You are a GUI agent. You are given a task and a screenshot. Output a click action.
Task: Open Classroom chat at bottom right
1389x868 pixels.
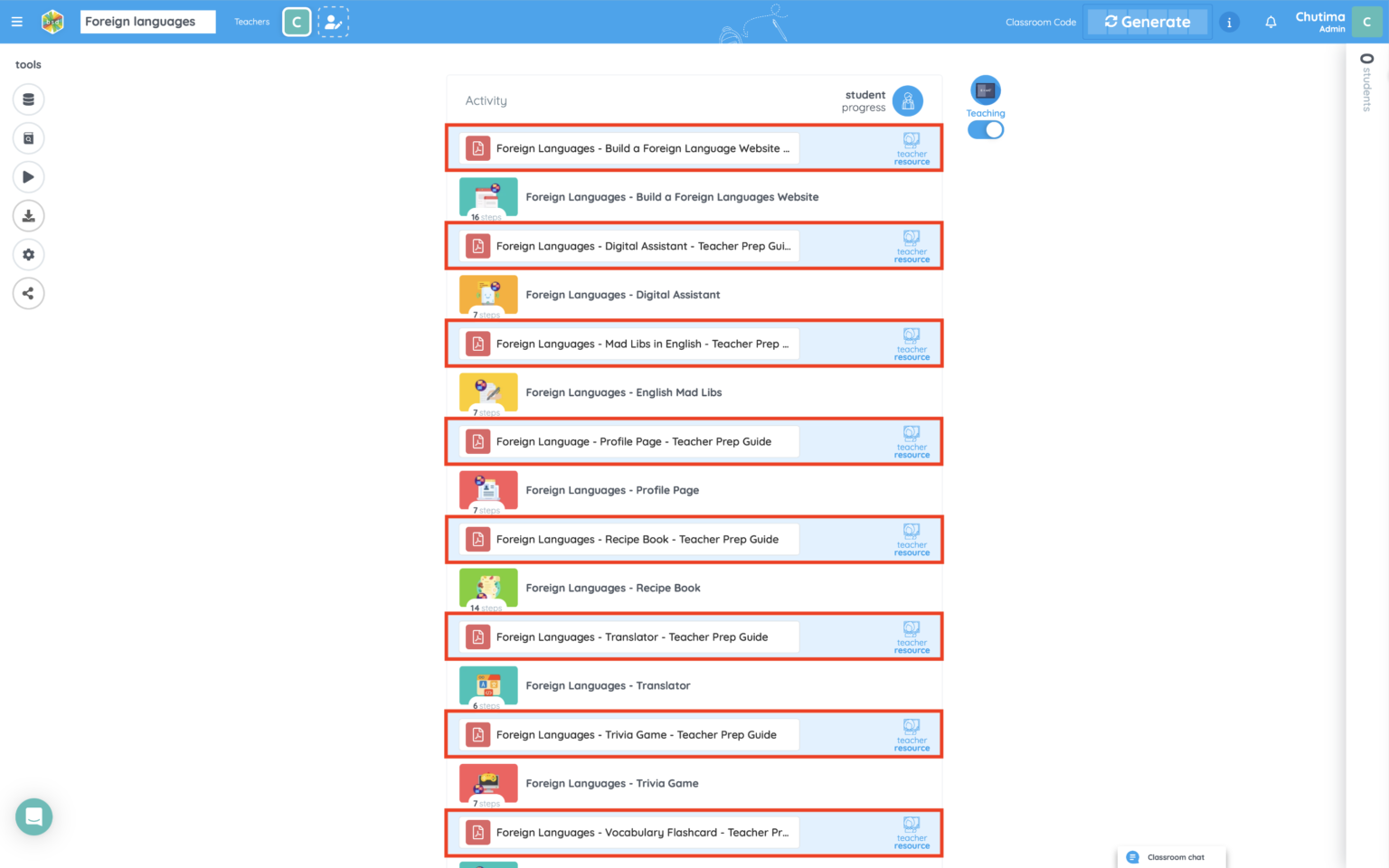[1172, 857]
